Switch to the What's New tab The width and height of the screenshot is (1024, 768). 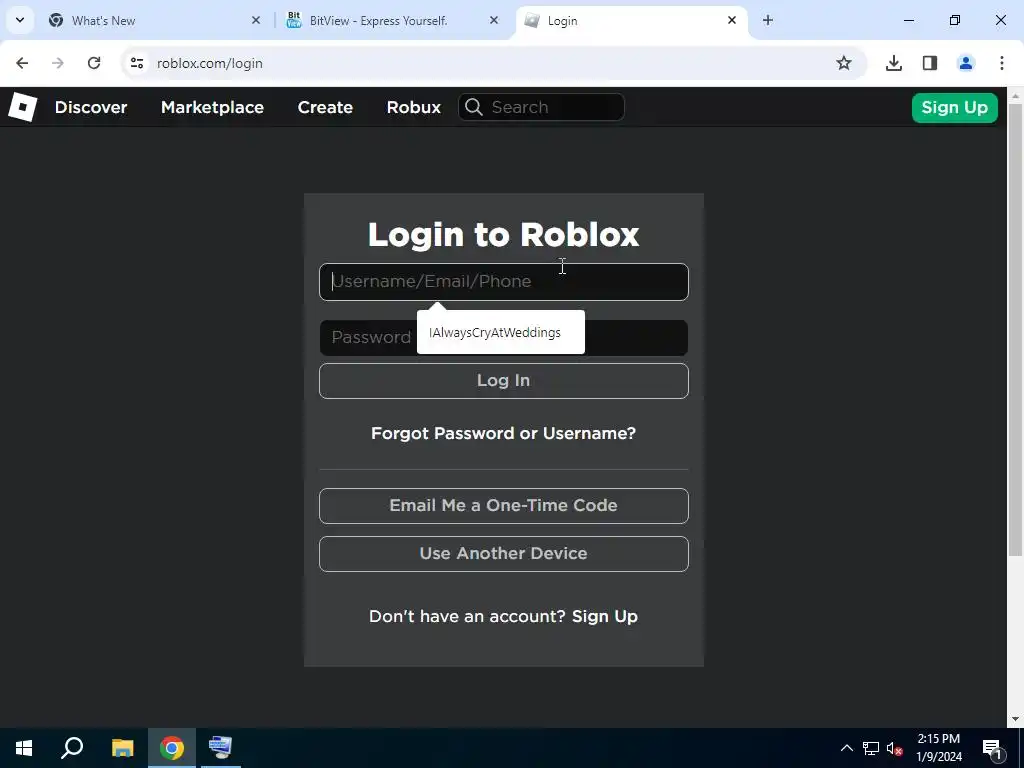coord(156,20)
